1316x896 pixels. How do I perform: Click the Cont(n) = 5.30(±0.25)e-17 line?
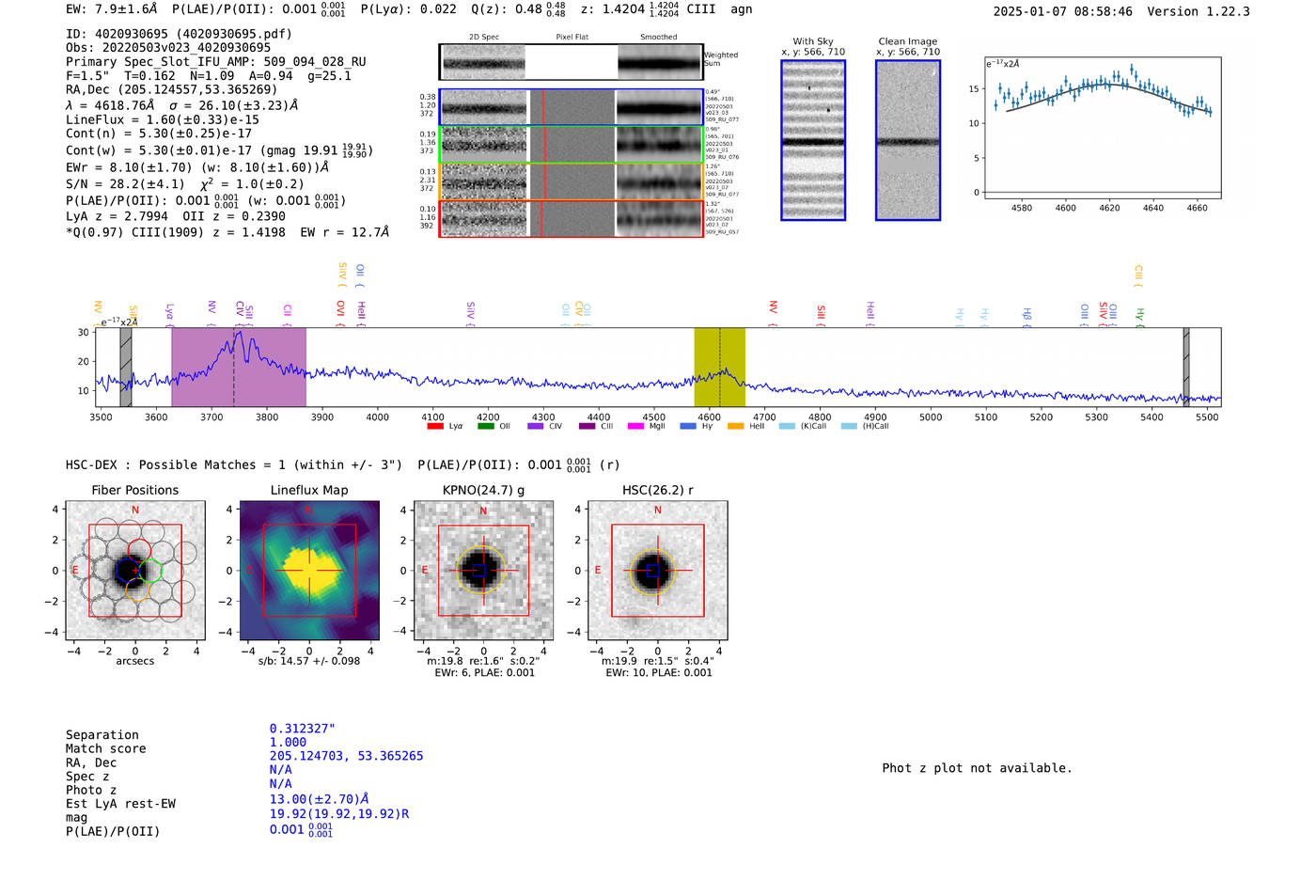159,134
